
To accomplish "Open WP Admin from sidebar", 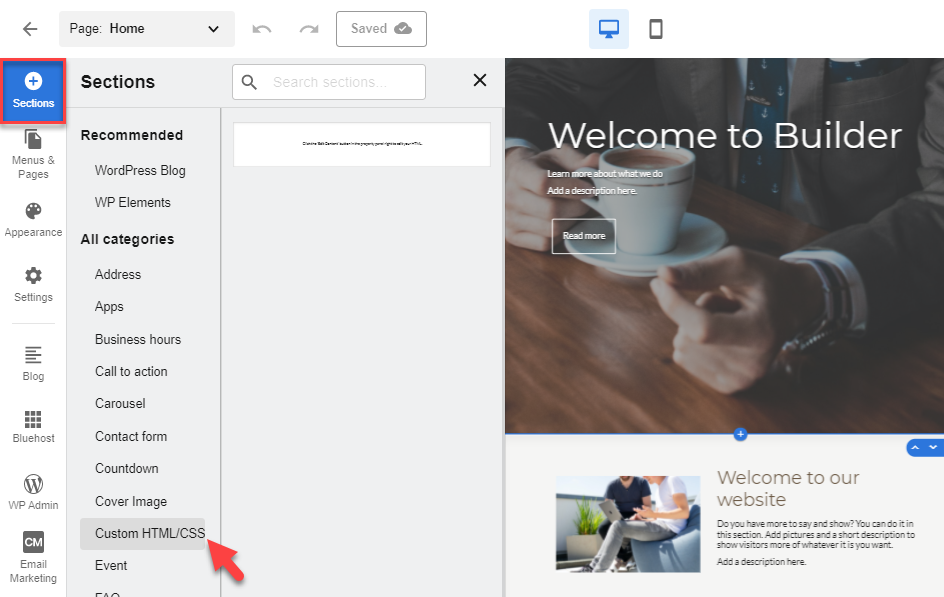I will (x=33, y=492).
